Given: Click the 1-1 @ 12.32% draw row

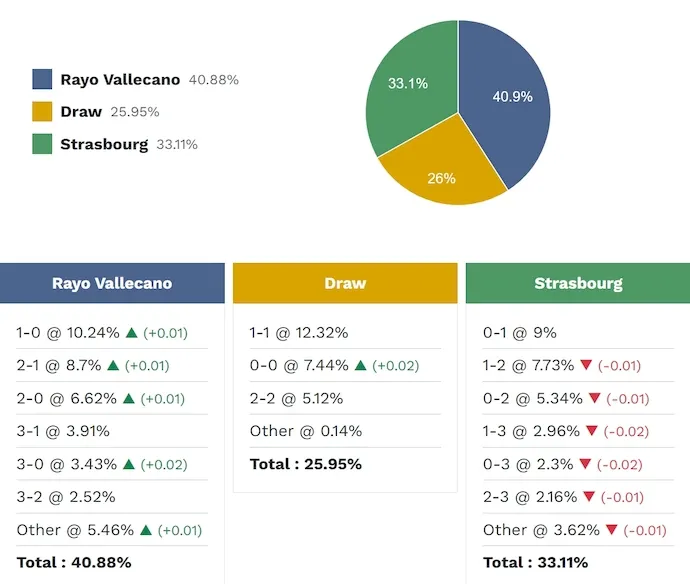Looking at the screenshot, I should (299, 333).
